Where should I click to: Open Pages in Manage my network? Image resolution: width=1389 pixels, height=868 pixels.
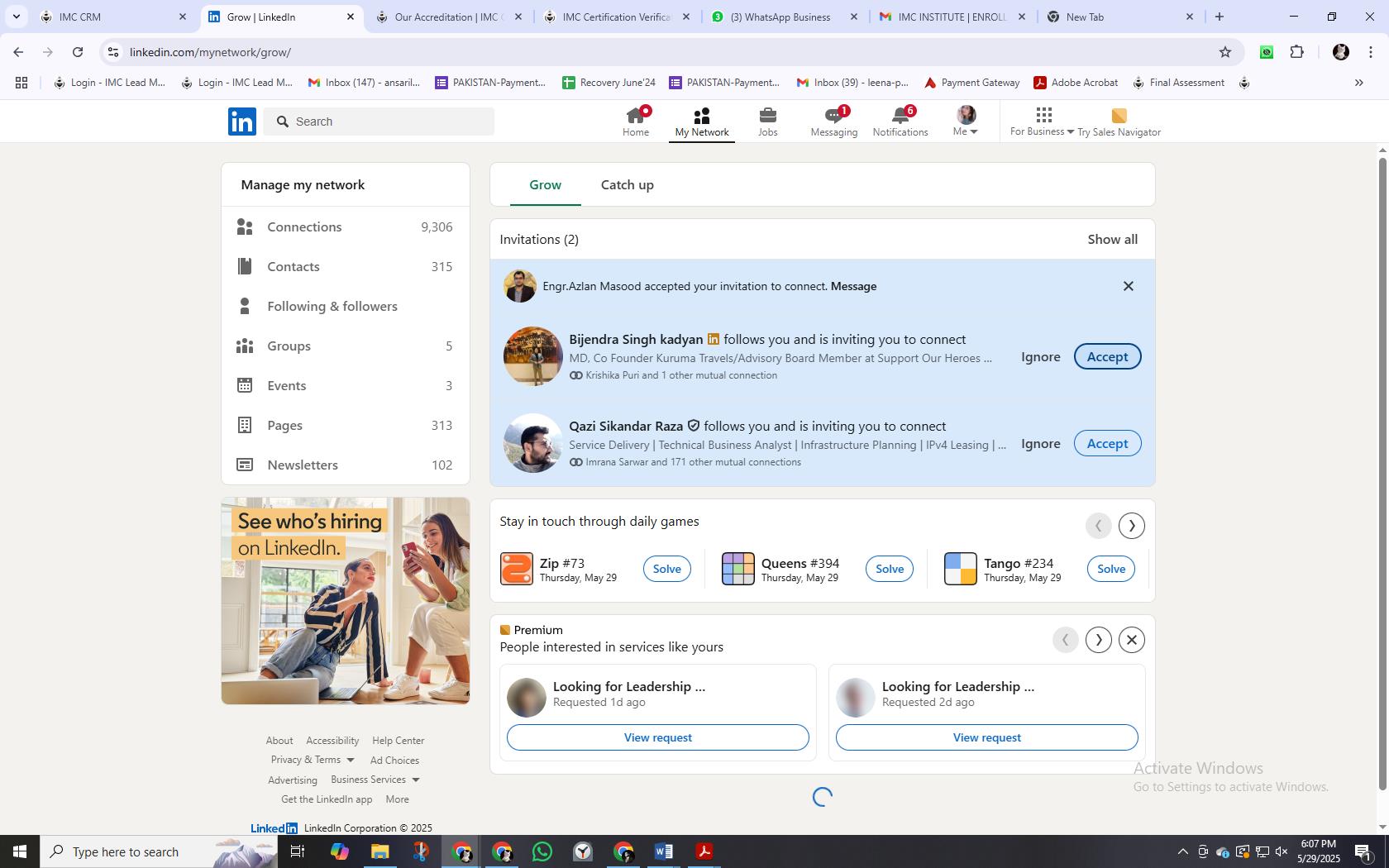point(346,425)
